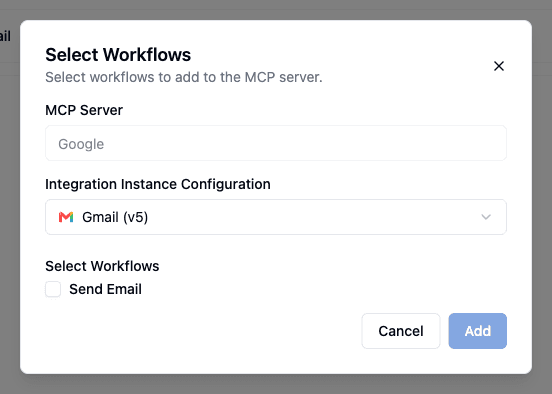Click the Add button
552x394 pixels.
click(477, 331)
